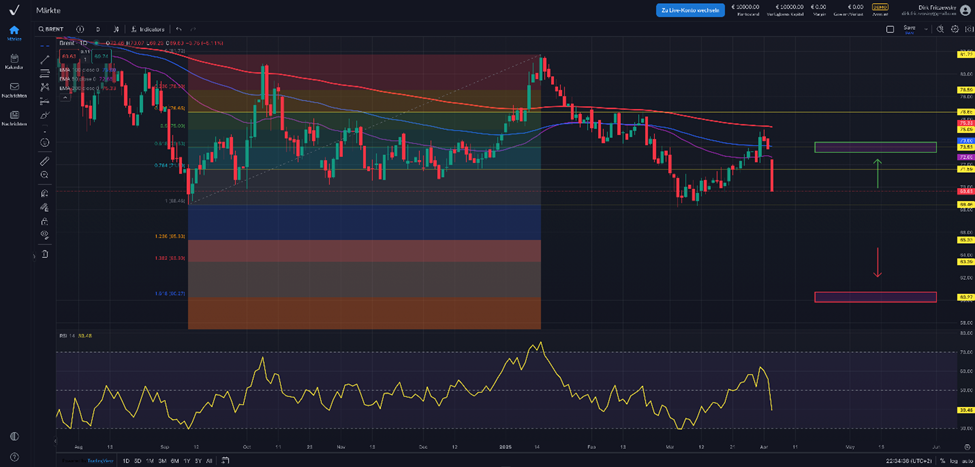Viewport: 975px width, 467px height.
Task: Open the Märkte home icon in sidebar
Action: coord(14,30)
